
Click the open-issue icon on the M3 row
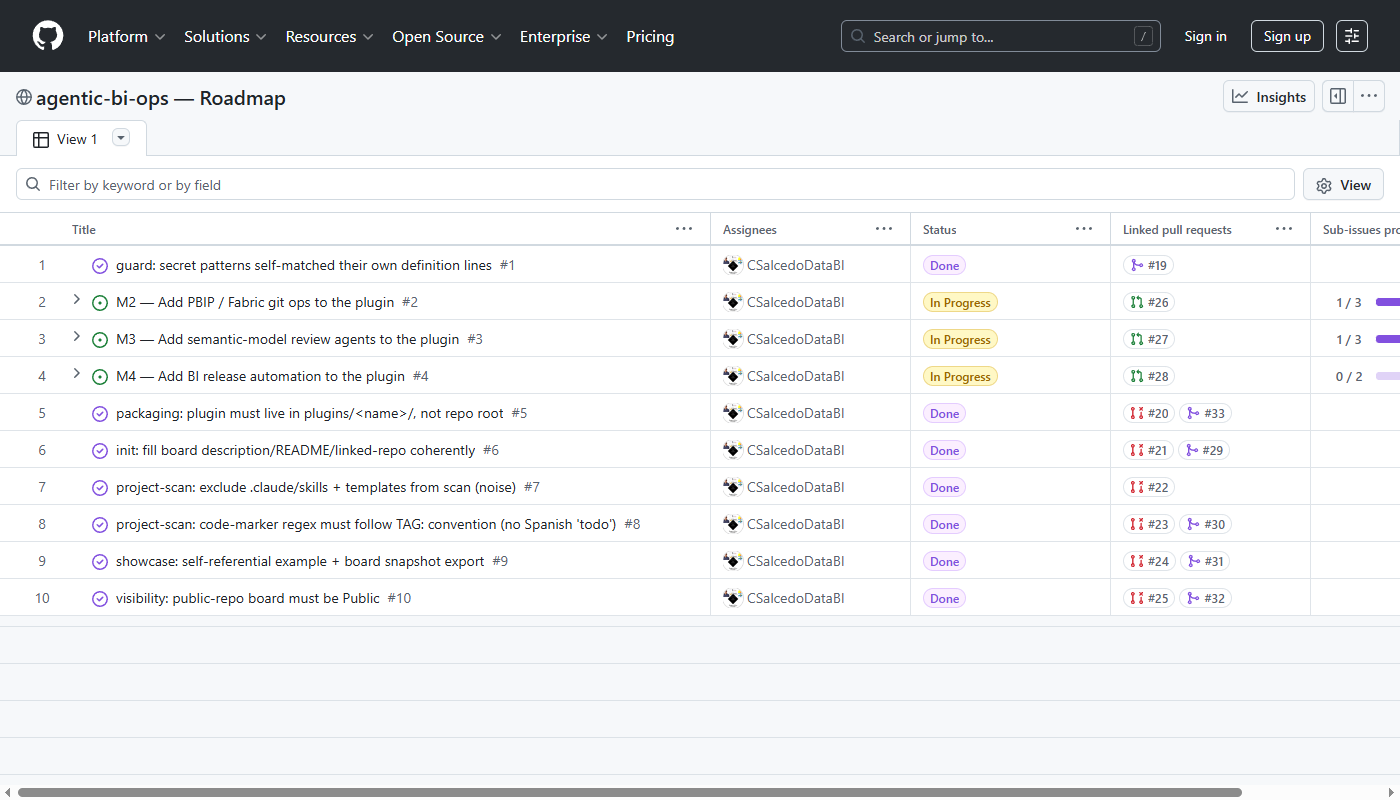pyautogui.click(x=100, y=340)
